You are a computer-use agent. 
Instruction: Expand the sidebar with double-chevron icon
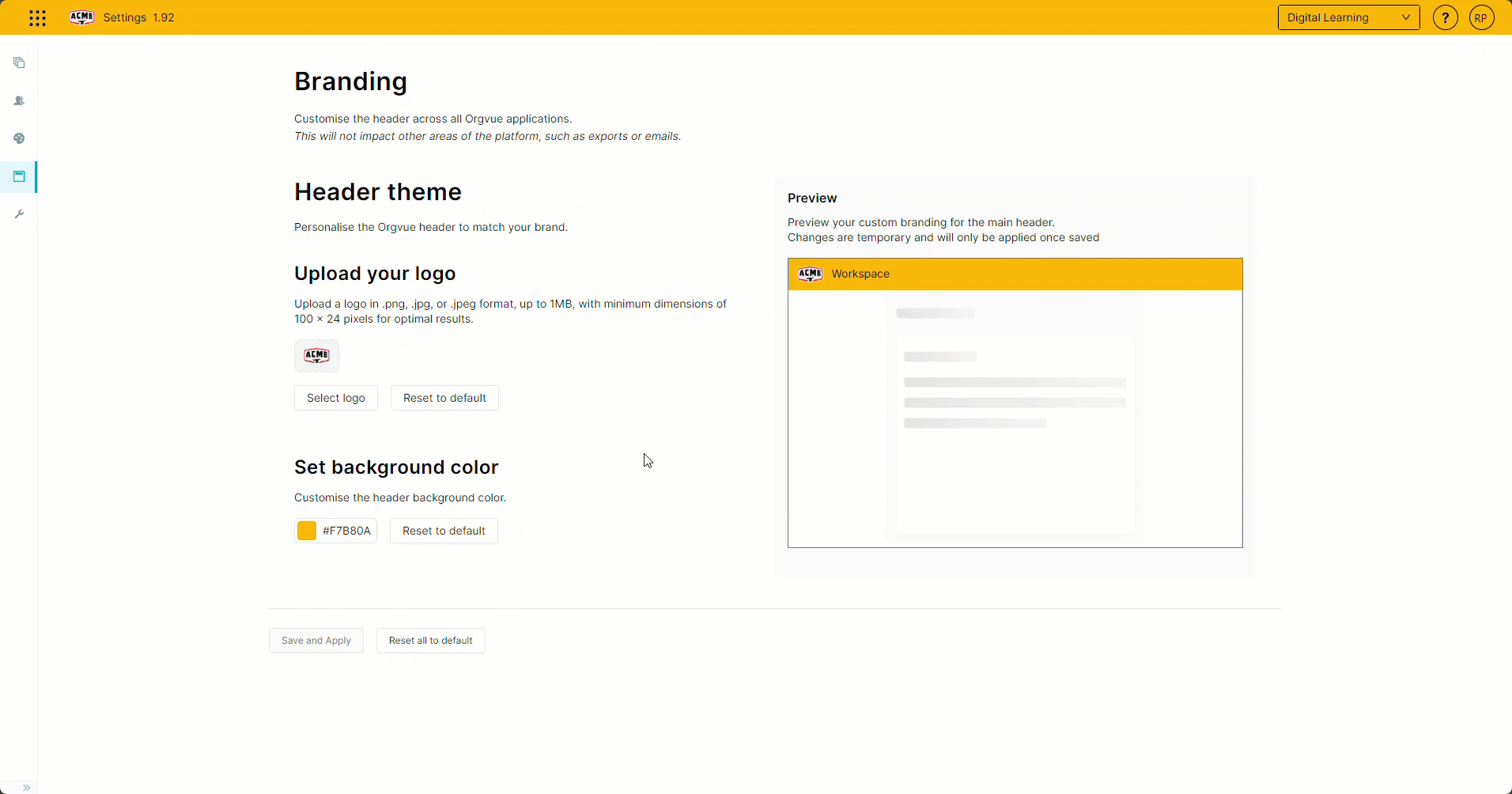tap(26, 787)
